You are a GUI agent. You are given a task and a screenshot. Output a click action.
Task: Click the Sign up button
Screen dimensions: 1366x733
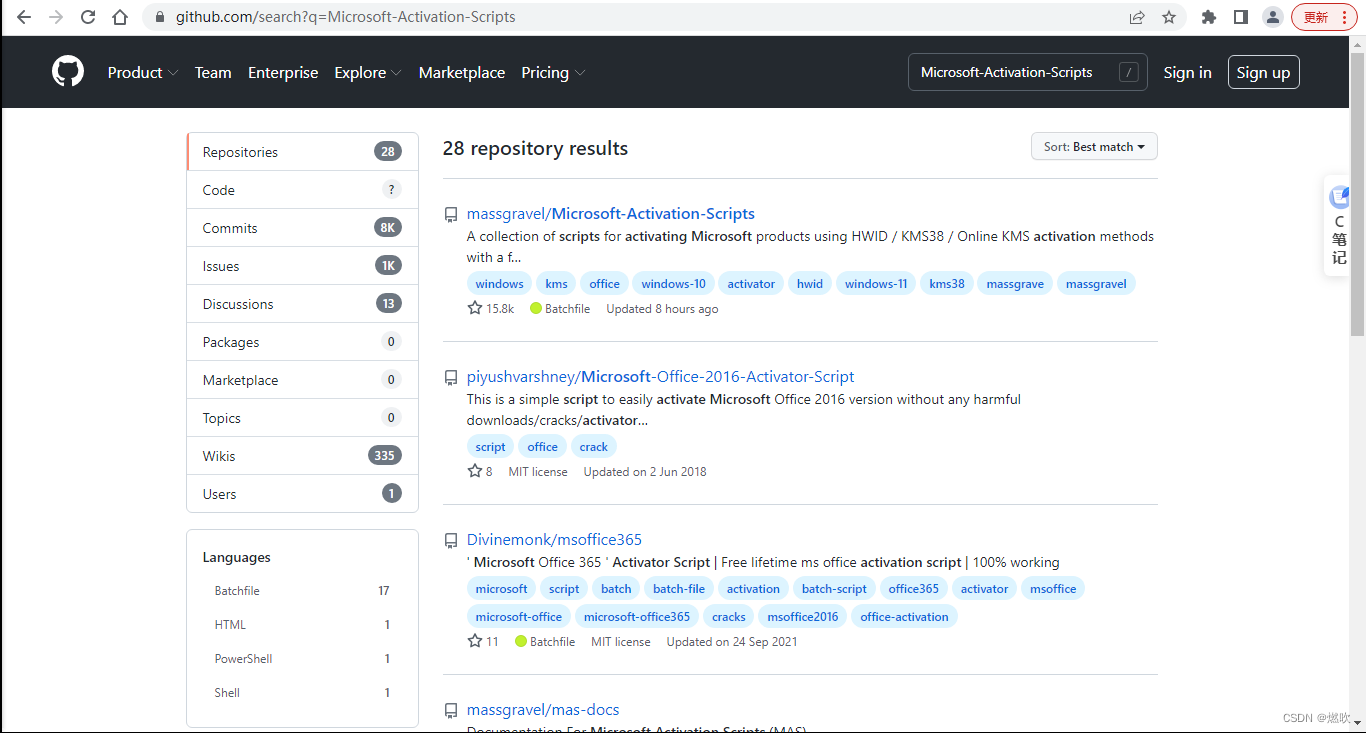point(1263,72)
